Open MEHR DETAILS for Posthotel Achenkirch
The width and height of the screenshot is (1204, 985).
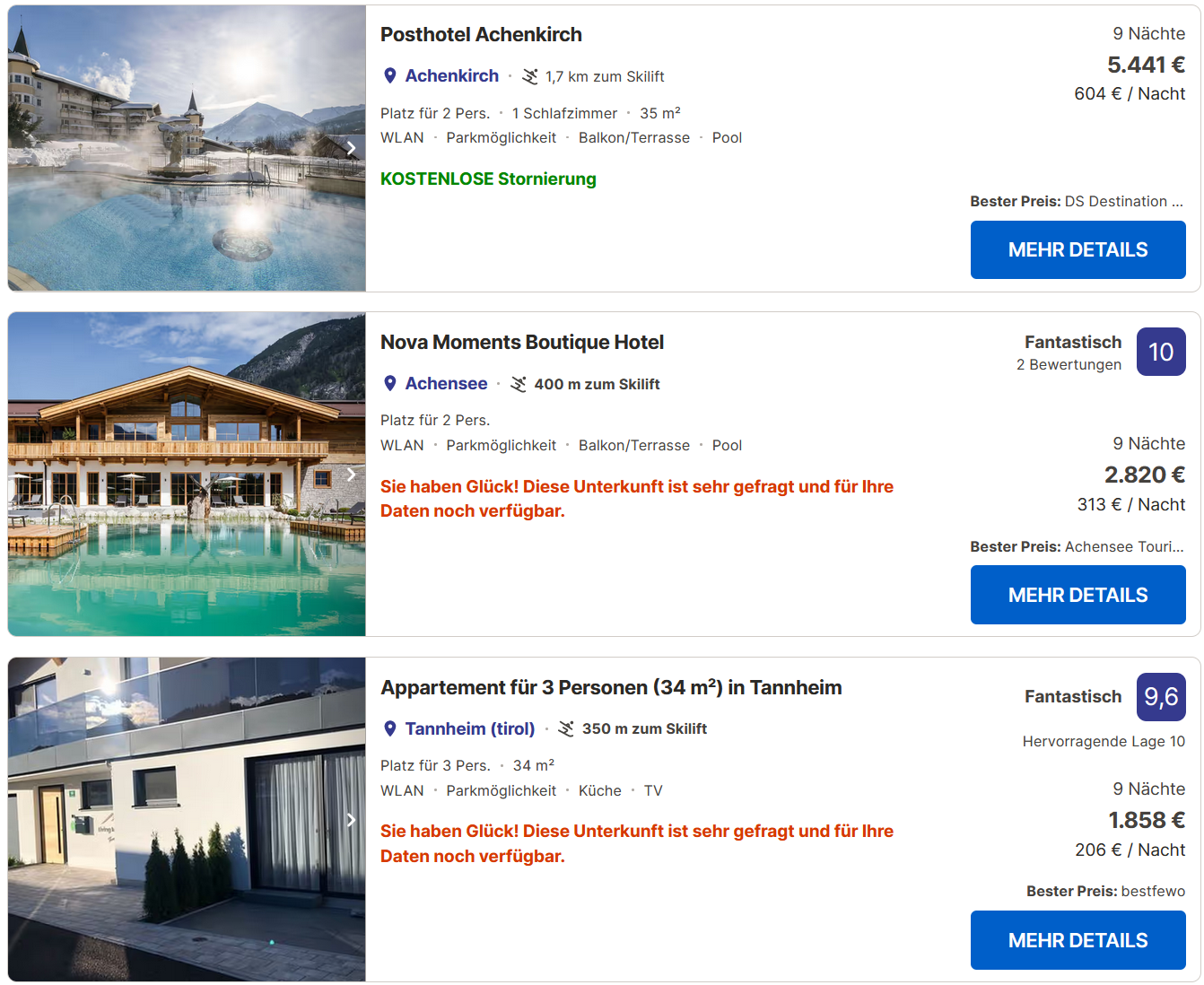pos(1077,250)
